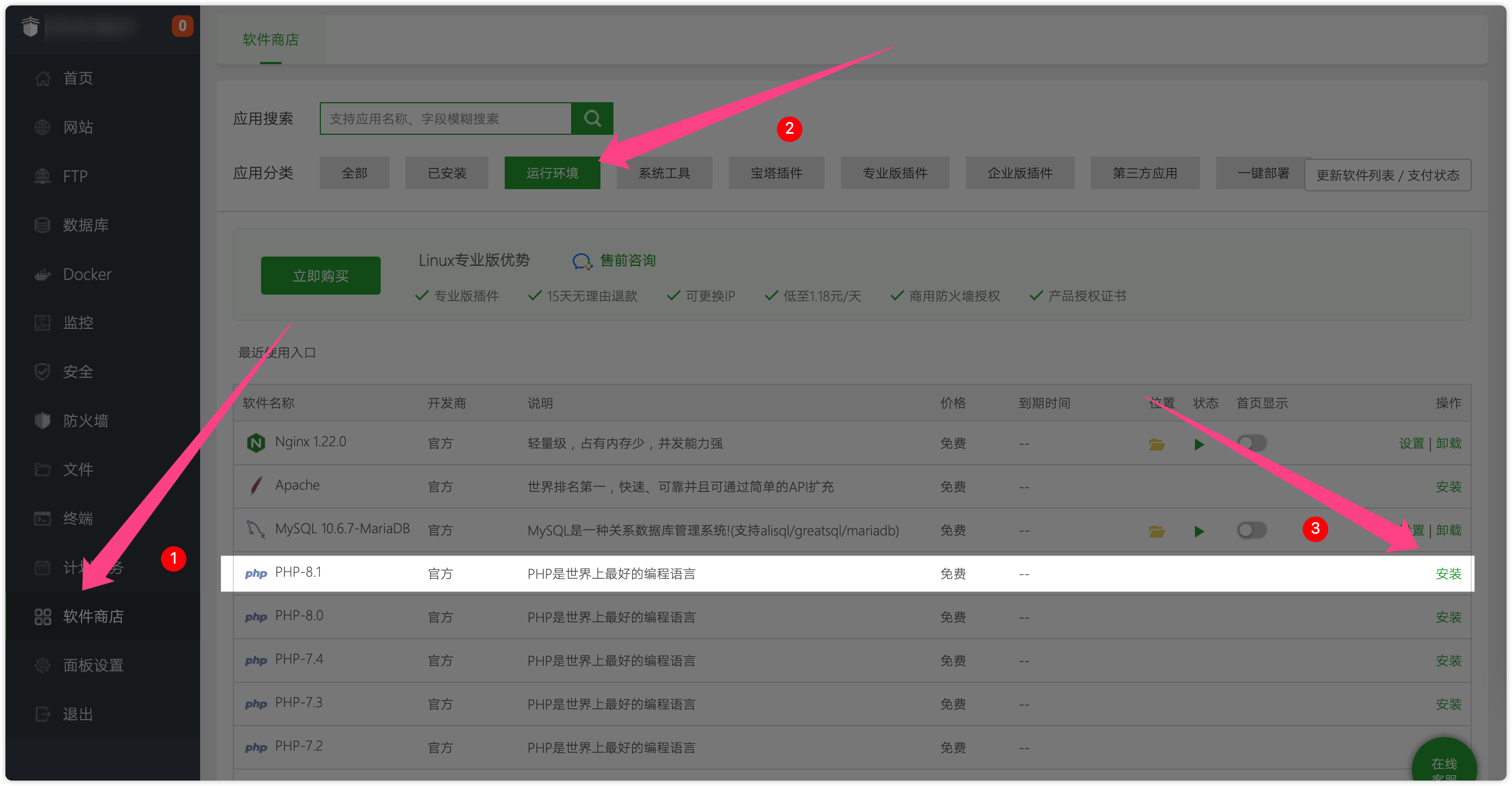The image size is (1512, 786).
Task: Click the 安全 shield icon in sidebar
Action: (x=42, y=371)
